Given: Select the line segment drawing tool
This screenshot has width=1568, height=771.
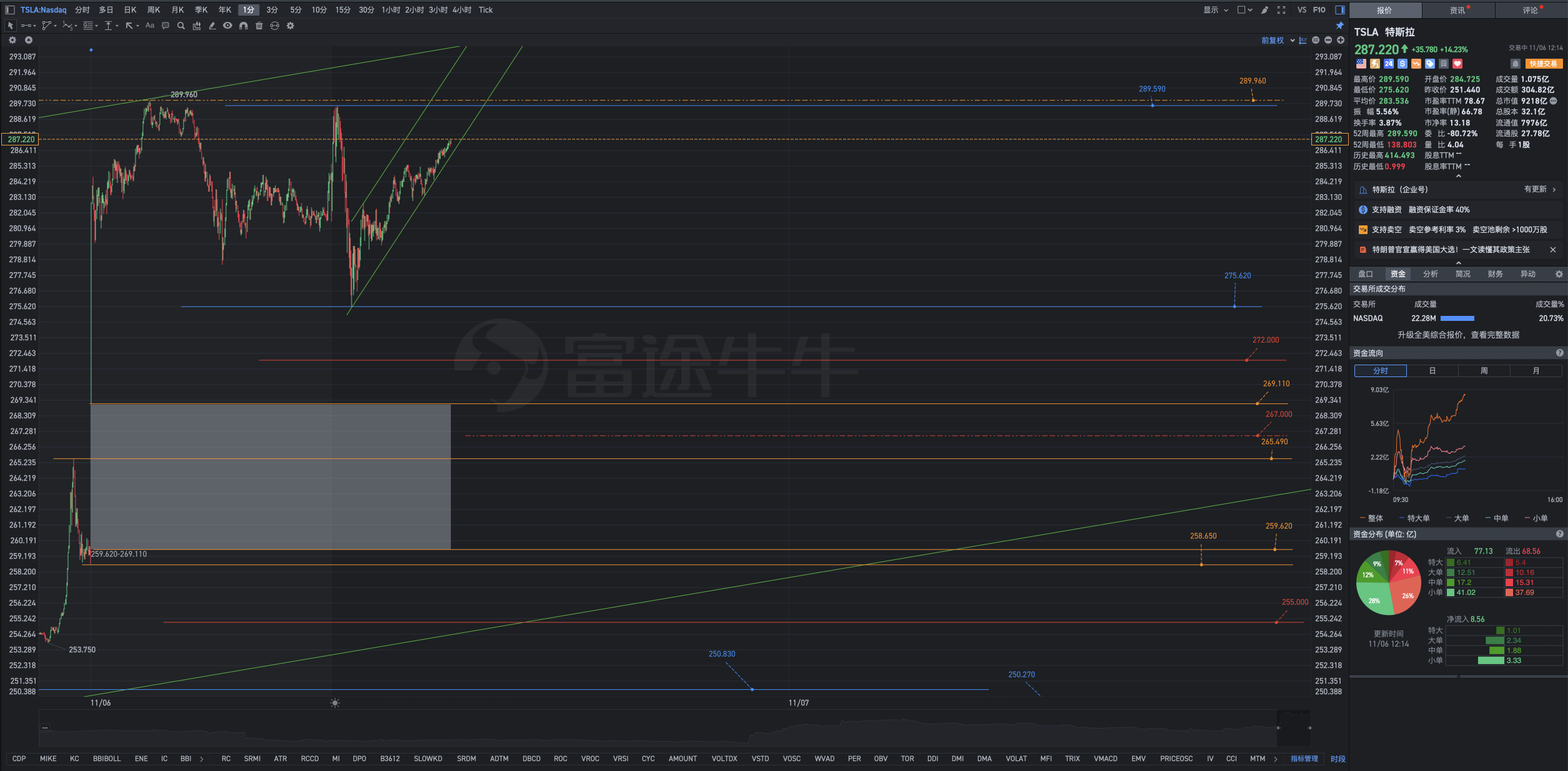Looking at the screenshot, I should pos(26,26).
